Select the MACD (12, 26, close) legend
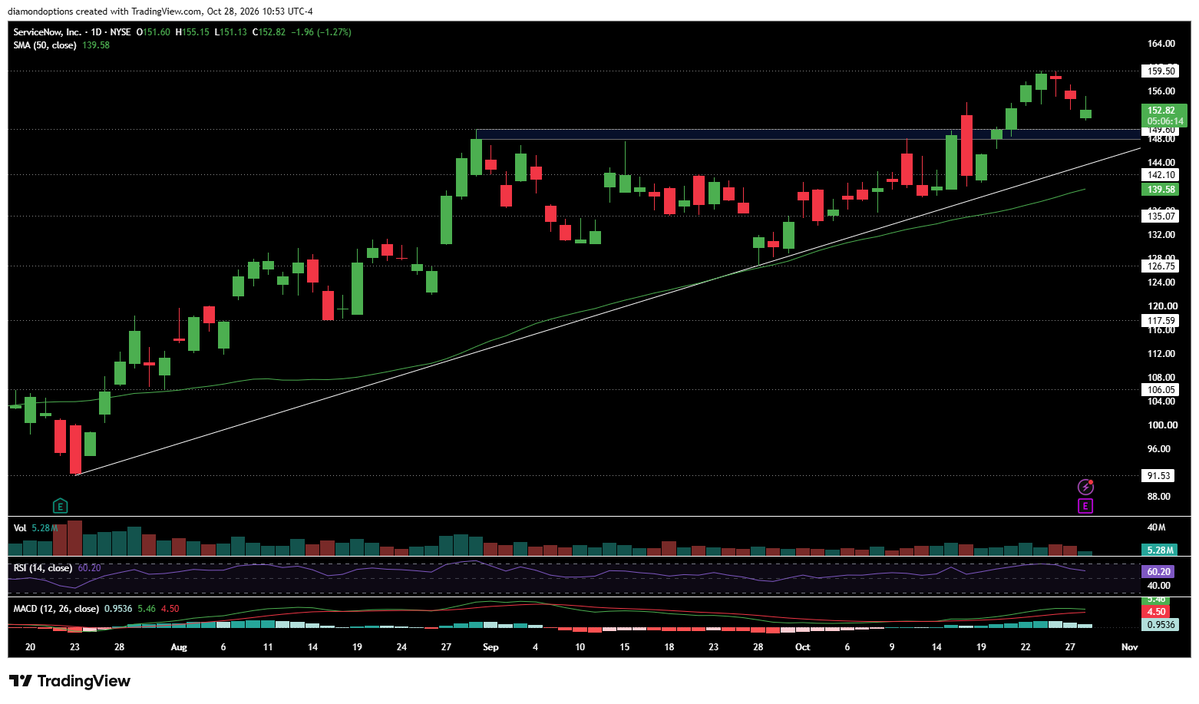1199x704 pixels. click(56, 608)
